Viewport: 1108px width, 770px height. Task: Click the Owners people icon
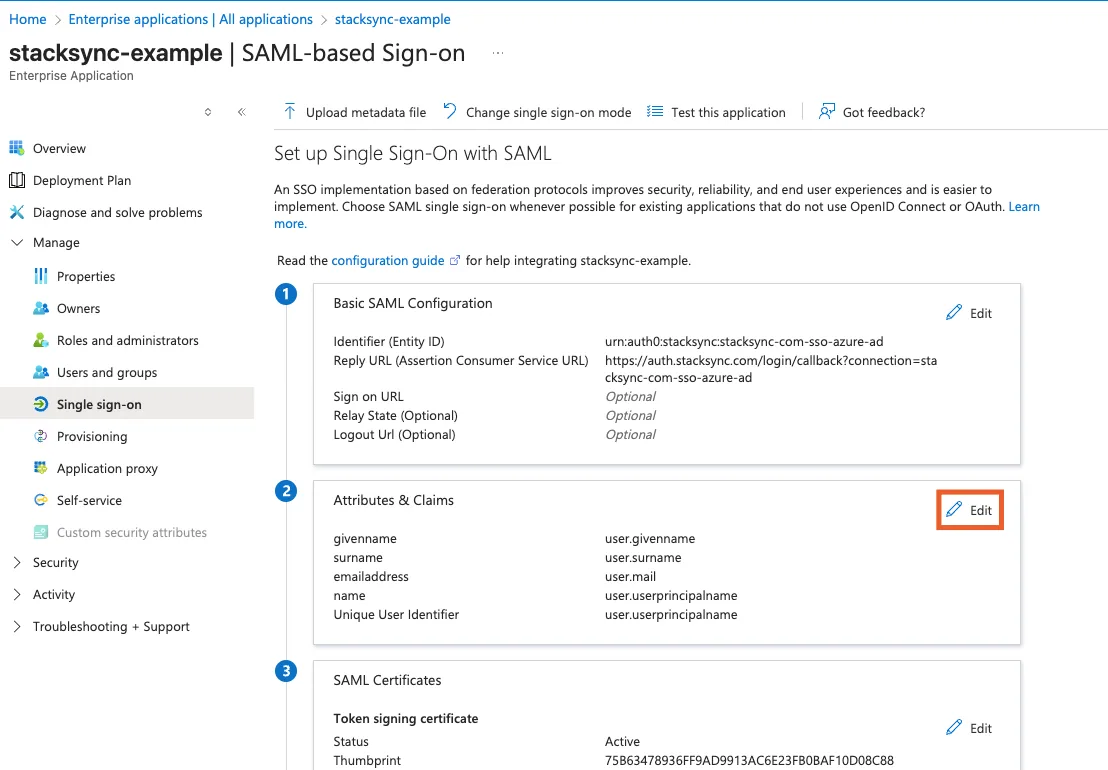[x=41, y=308]
